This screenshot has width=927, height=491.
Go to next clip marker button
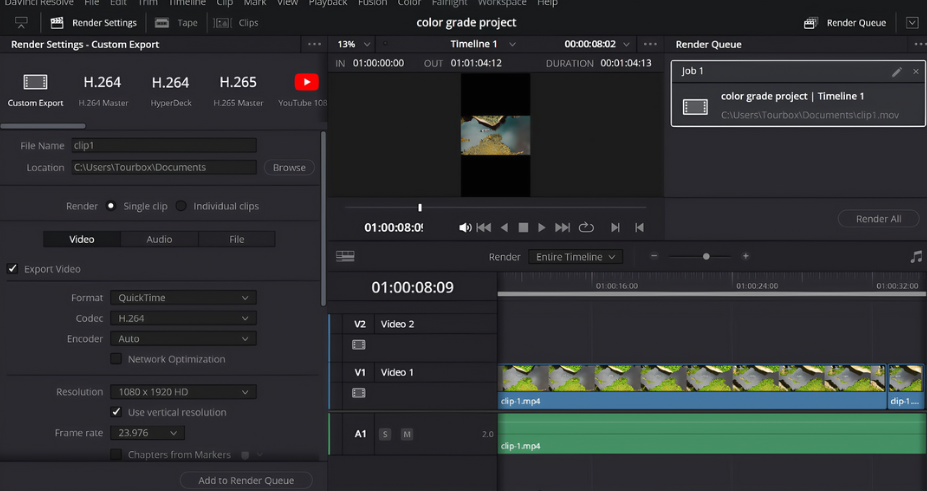coord(615,227)
